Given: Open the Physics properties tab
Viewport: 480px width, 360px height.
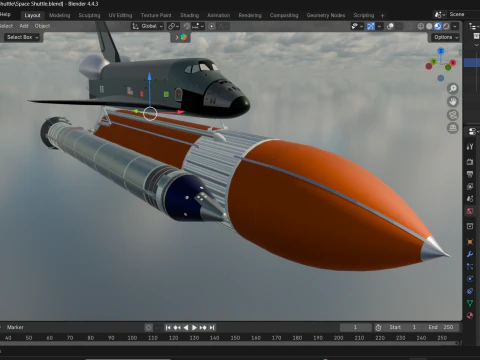Looking at the screenshot, I should point(470,279).
